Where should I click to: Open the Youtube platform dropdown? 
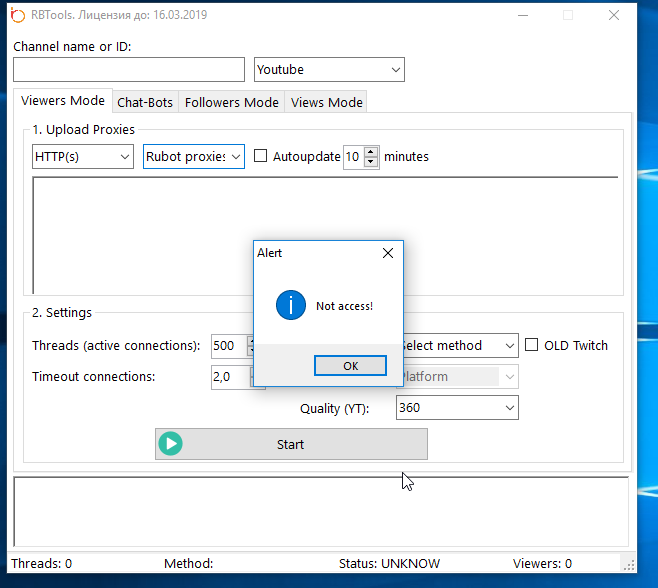329,69
